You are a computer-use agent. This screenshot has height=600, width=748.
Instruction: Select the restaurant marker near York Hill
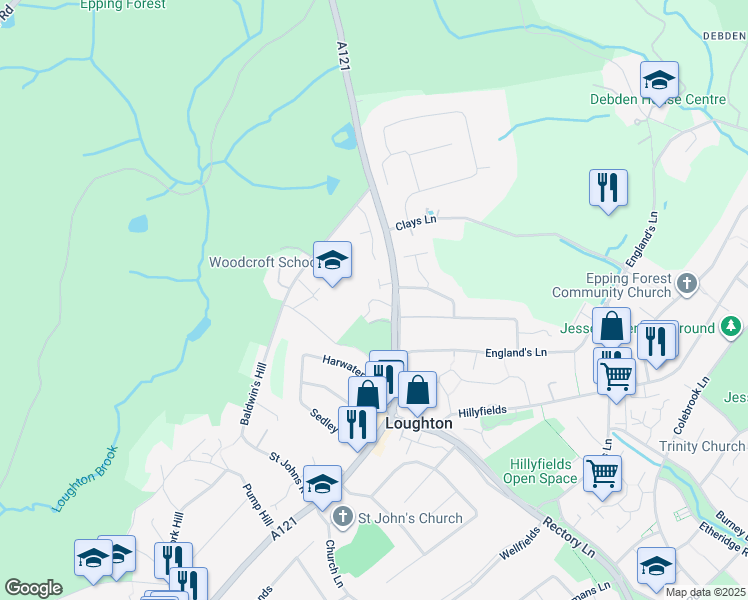[173, 559]
